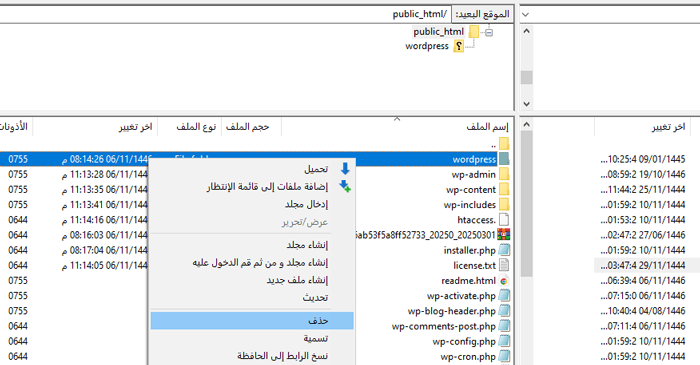This screenshot has height=365, width=700.
Task: Choose إدخال مجلد from the context menu
Action: coord(252,204)
